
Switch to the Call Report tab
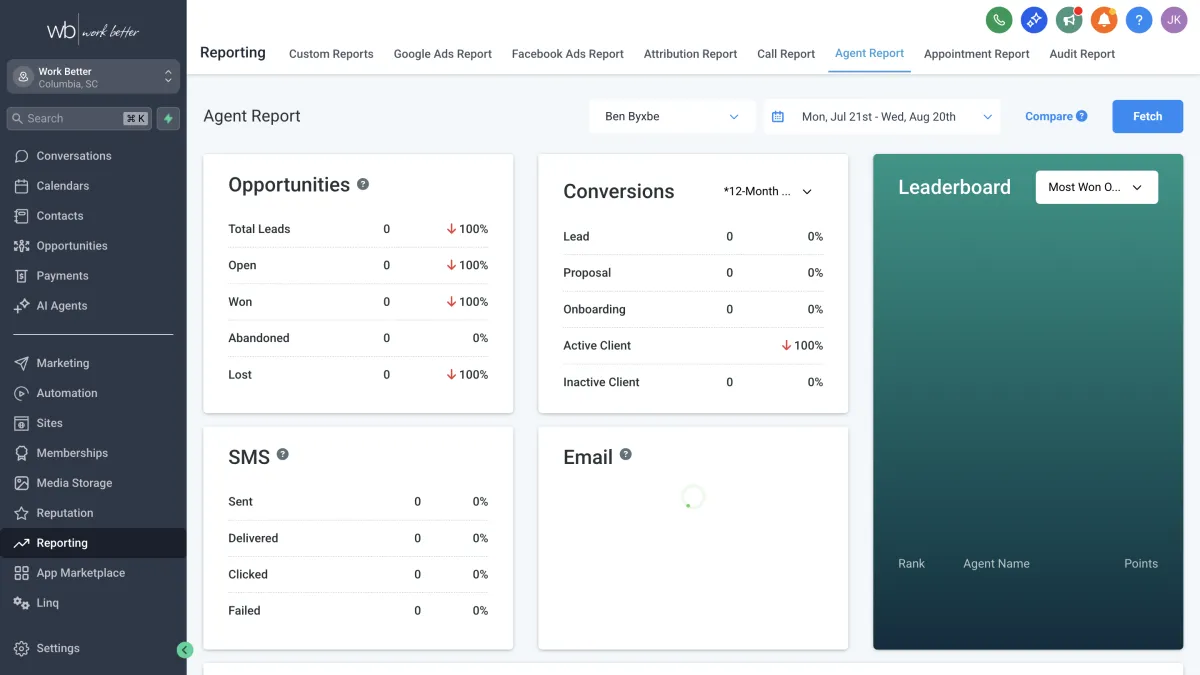click(x=785, y=54)
